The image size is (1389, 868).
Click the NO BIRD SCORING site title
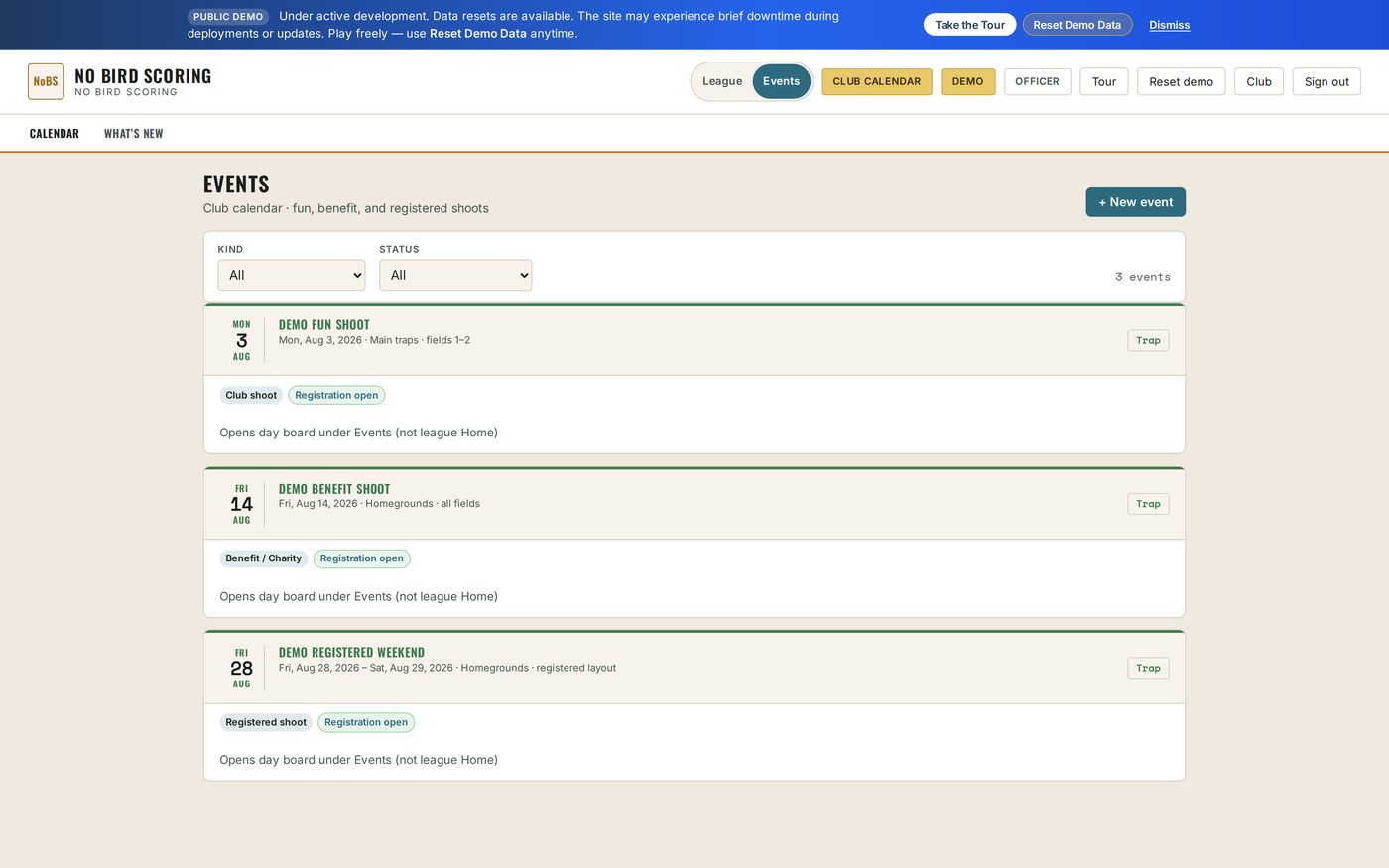pos(143,76)
